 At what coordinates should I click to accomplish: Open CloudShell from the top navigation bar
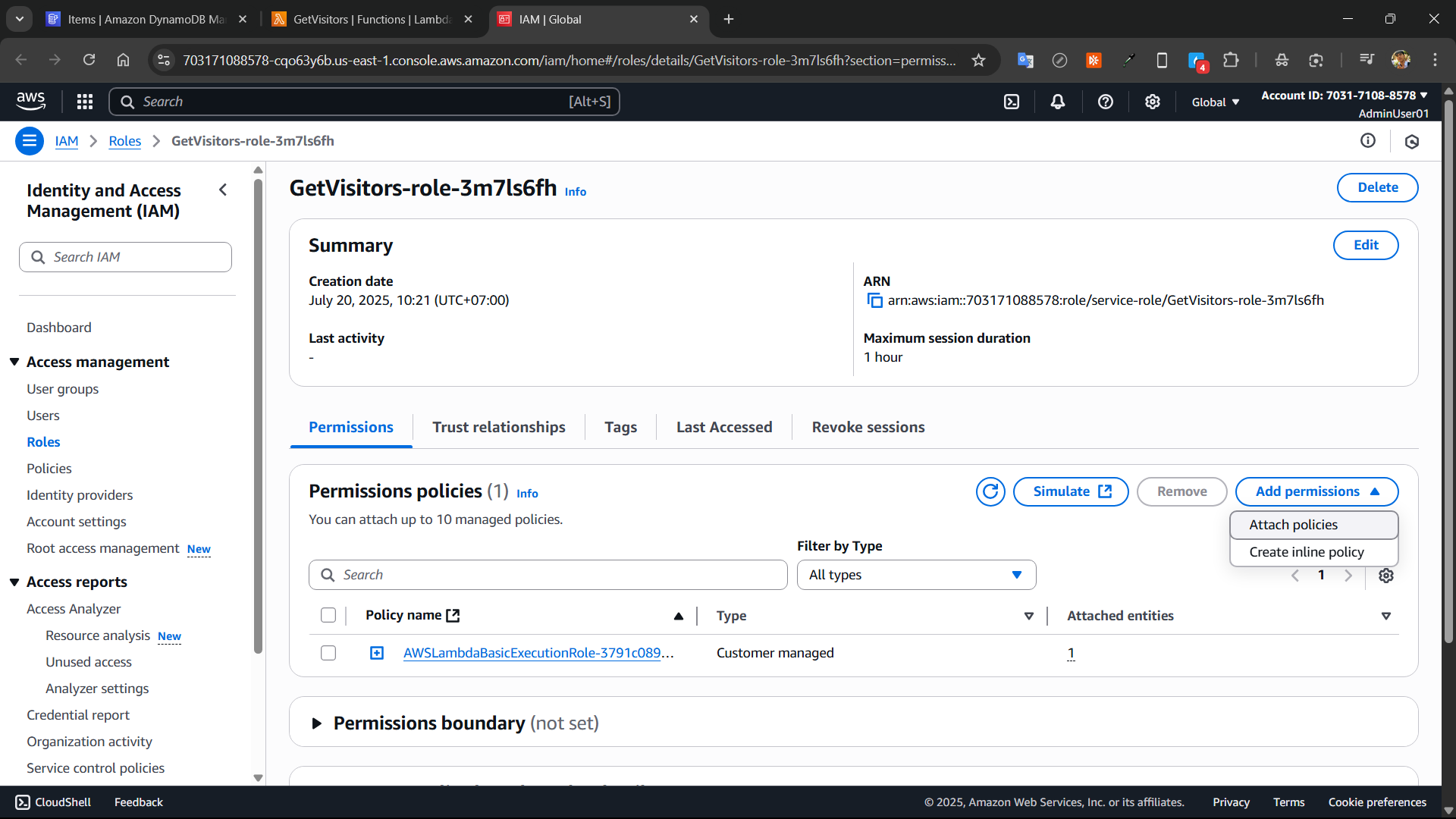pos(1012,102)
